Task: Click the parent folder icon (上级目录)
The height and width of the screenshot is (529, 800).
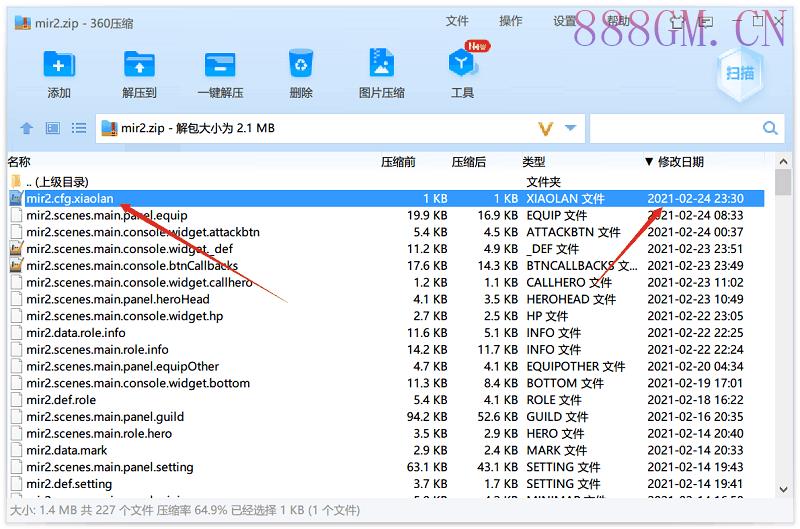Action: [16, 182]
